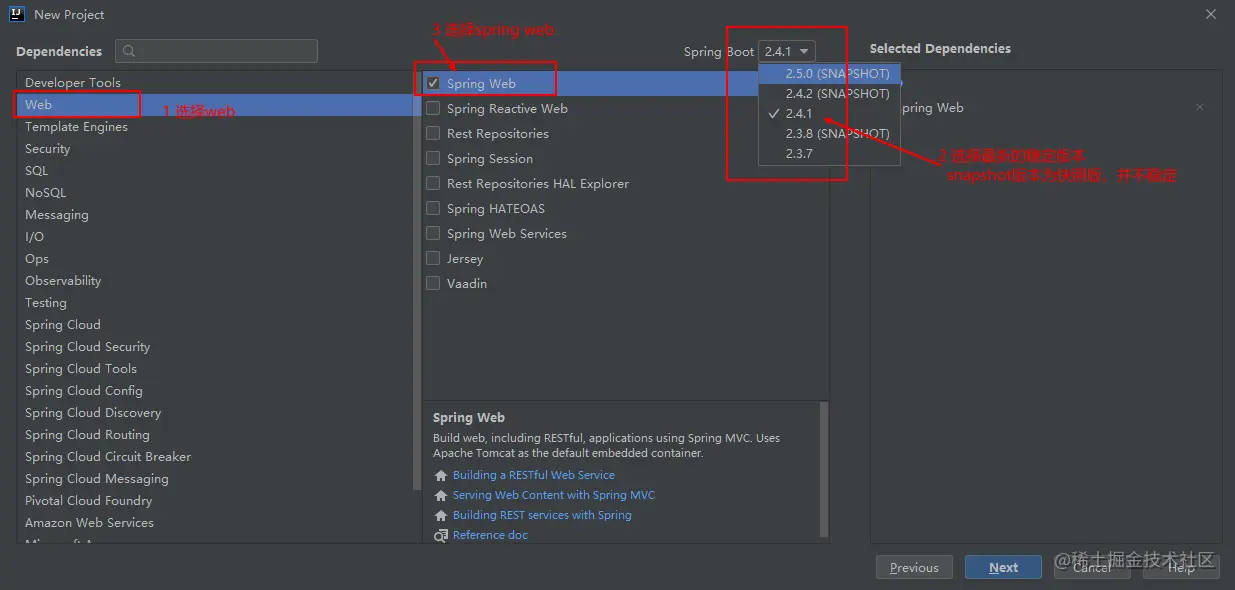Uncheck the Spring Web checkbox
This screenshot has height=590, width=1235.
433,83
